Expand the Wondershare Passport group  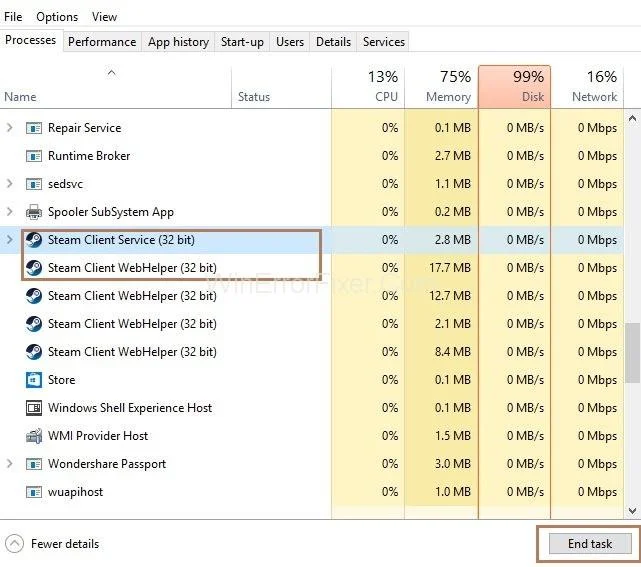tap(10, 464)
